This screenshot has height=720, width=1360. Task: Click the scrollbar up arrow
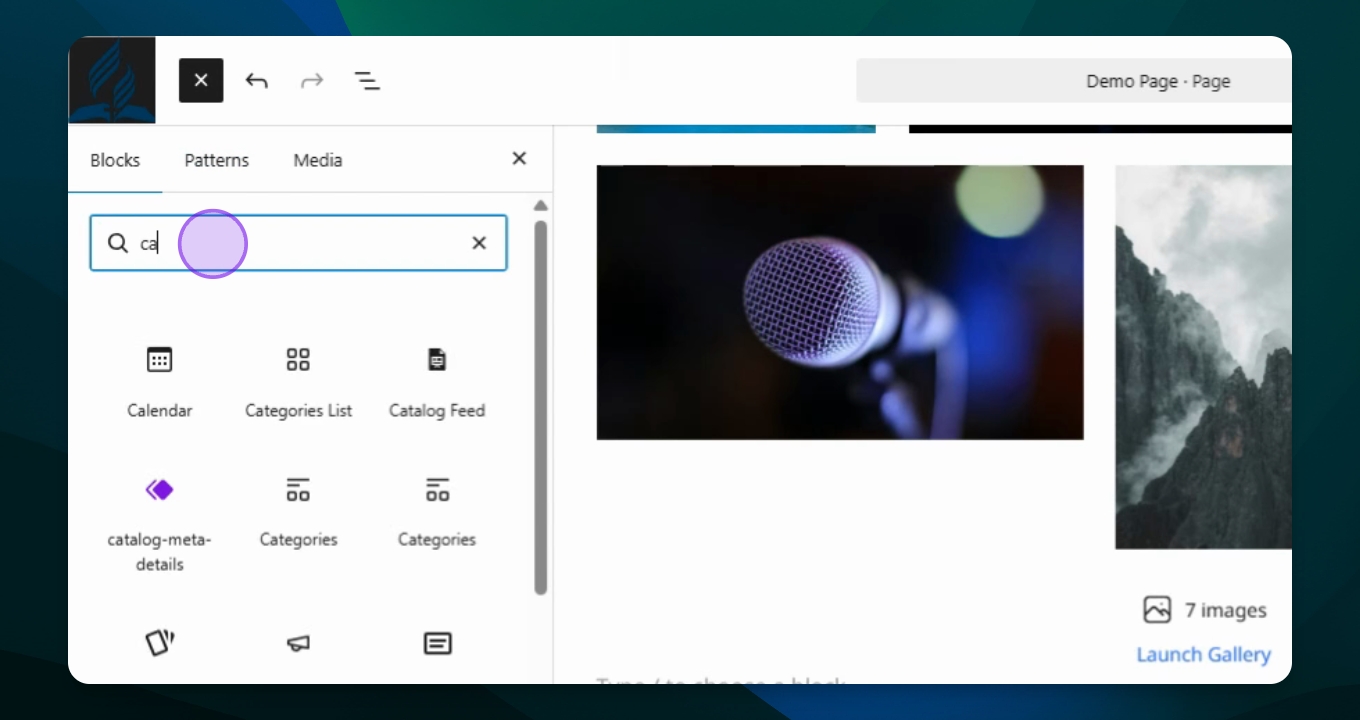pyautogui.click(x=541, y=206)
